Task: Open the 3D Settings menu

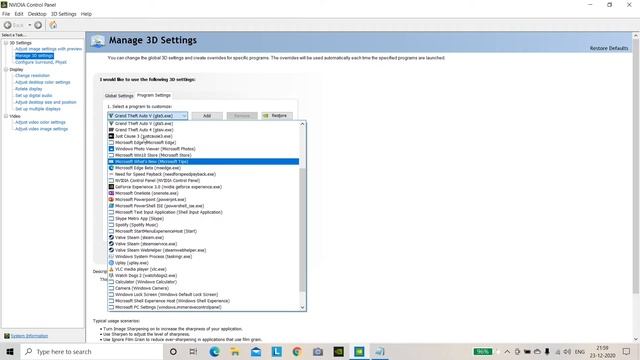Action: (63, 14)
